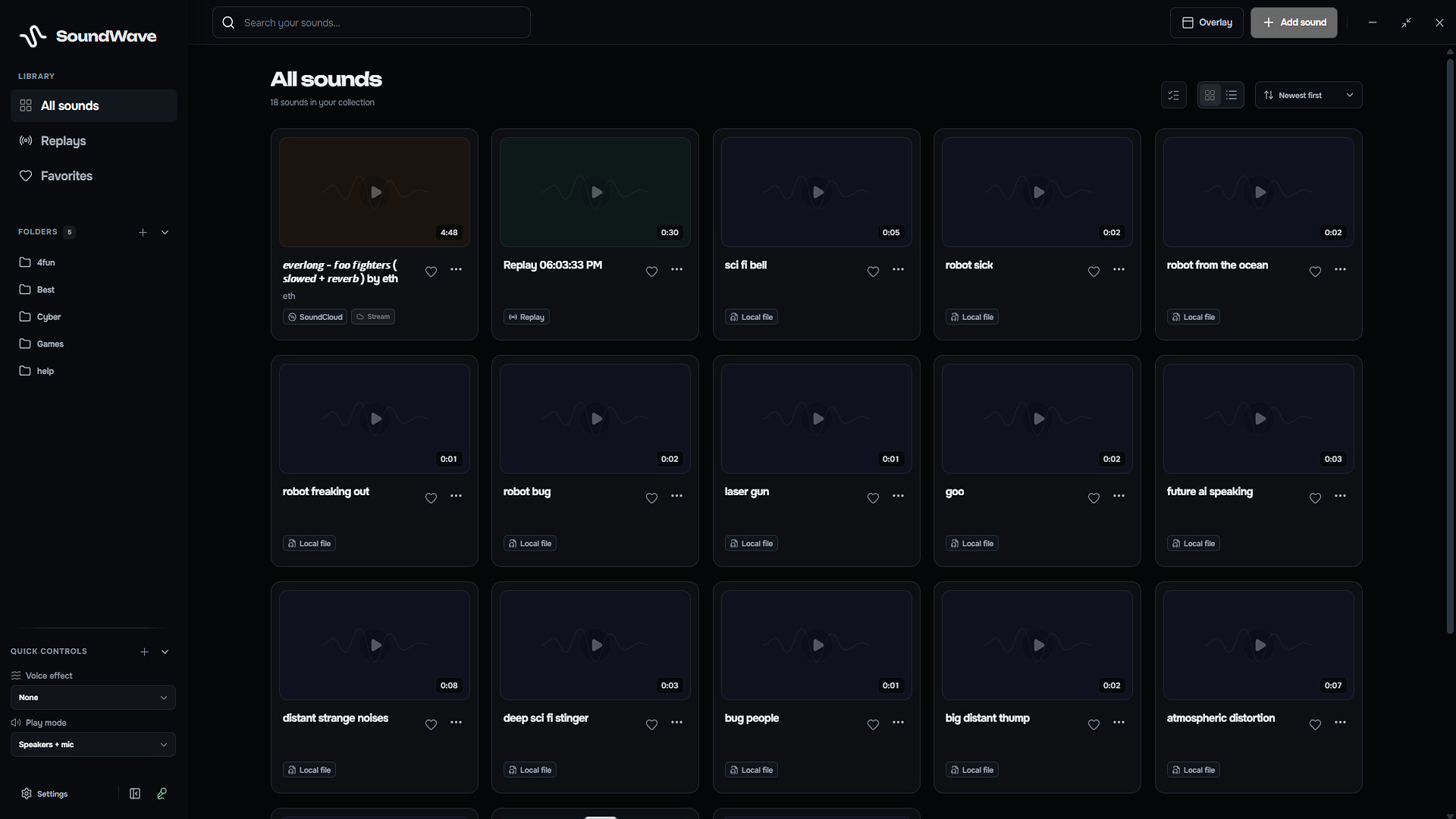Add a new folder with plus icon

143,233
